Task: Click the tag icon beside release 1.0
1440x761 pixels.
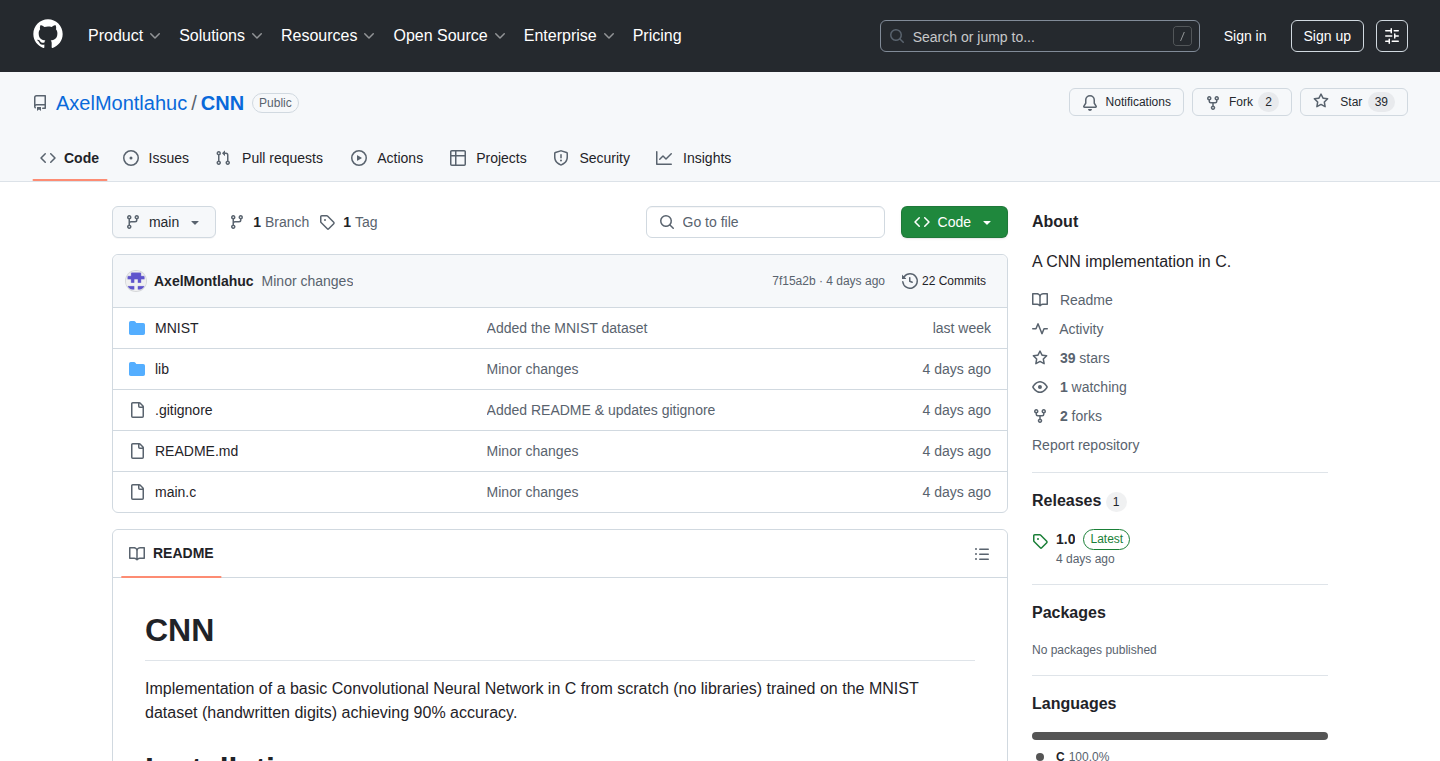Action: coord(1040,540)
